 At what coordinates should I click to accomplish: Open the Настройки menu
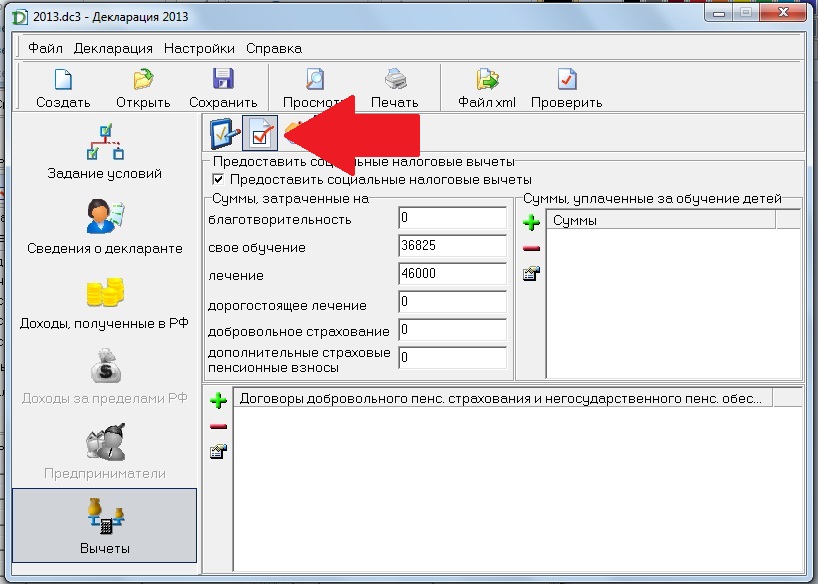point(199,49)
